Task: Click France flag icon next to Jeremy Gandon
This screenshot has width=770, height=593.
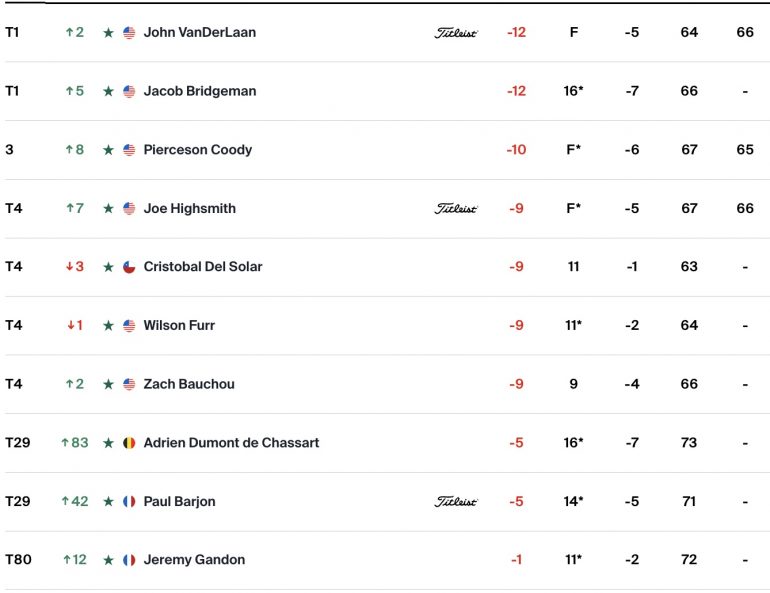Action: tap(129, 560)
